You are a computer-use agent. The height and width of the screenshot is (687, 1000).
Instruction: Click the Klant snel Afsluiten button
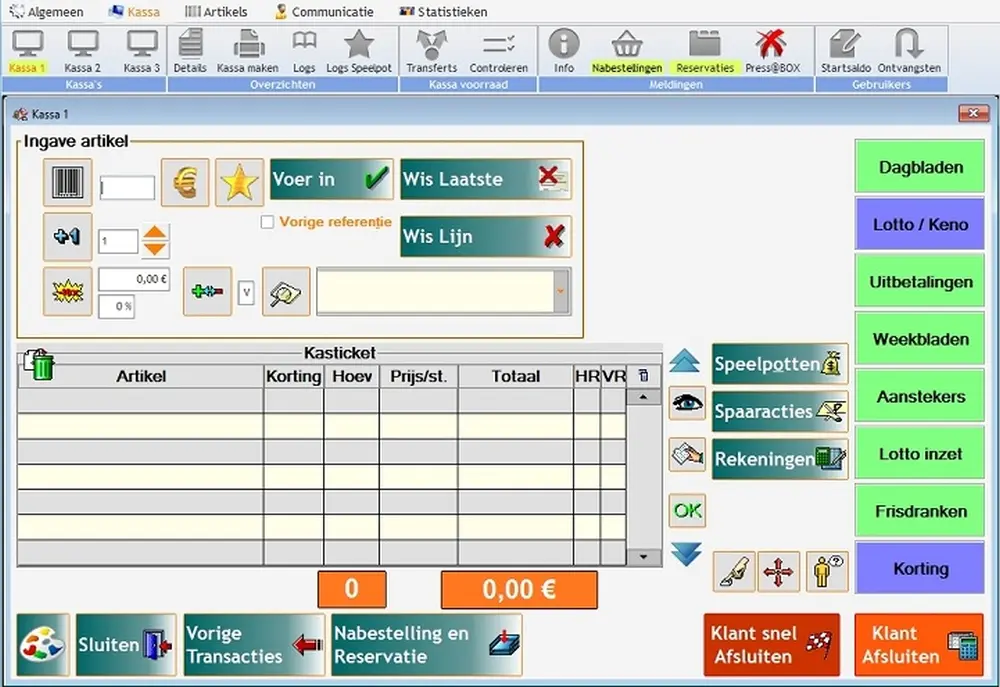(x=771, y=645)
